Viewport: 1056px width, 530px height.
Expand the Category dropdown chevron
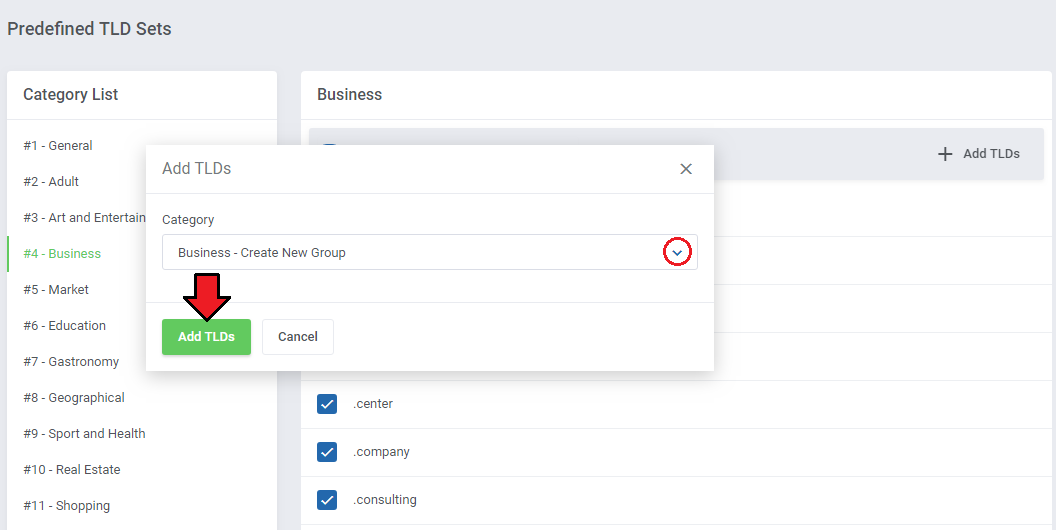pos(677,253)
